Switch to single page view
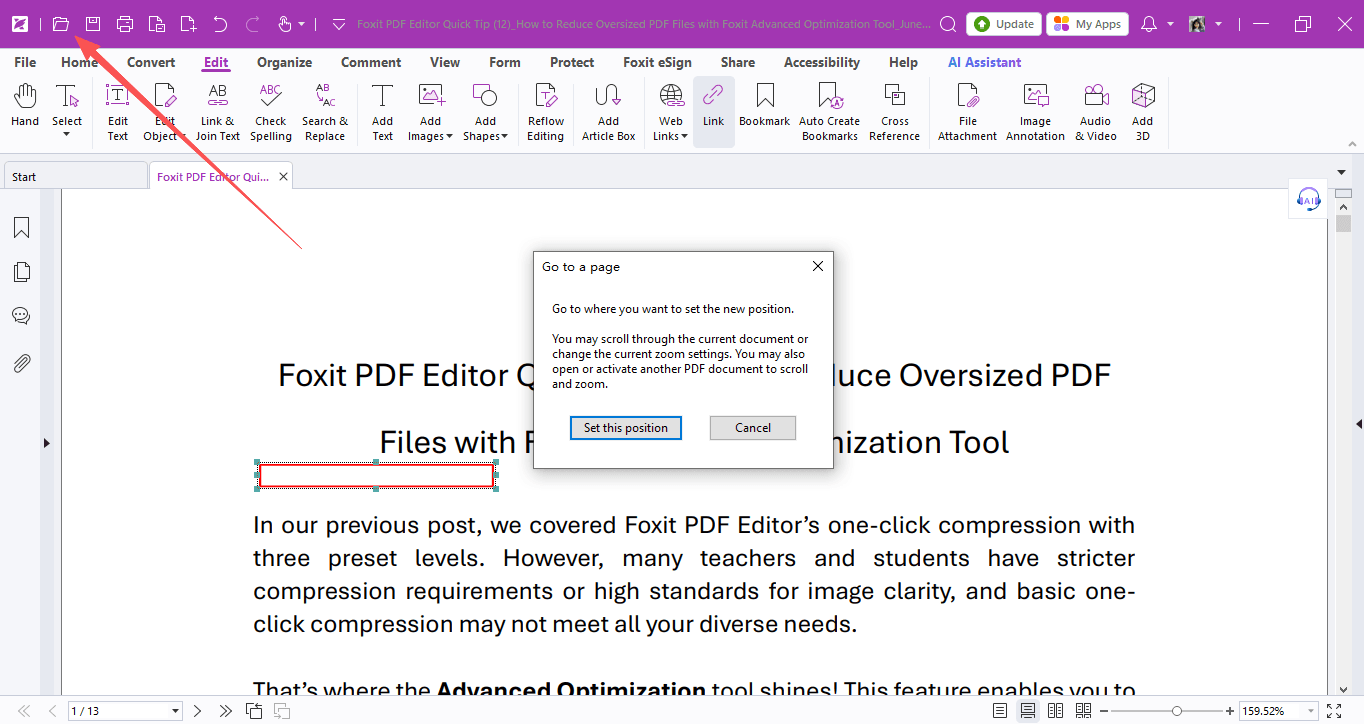This screenshot has width=1364, height=724. click(1000, 711)
